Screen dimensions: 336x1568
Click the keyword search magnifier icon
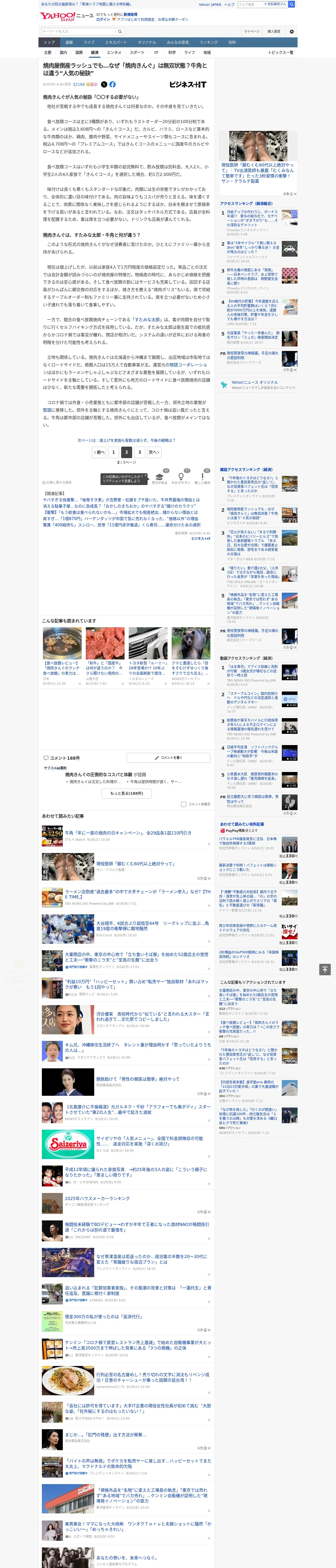(120, 31)
